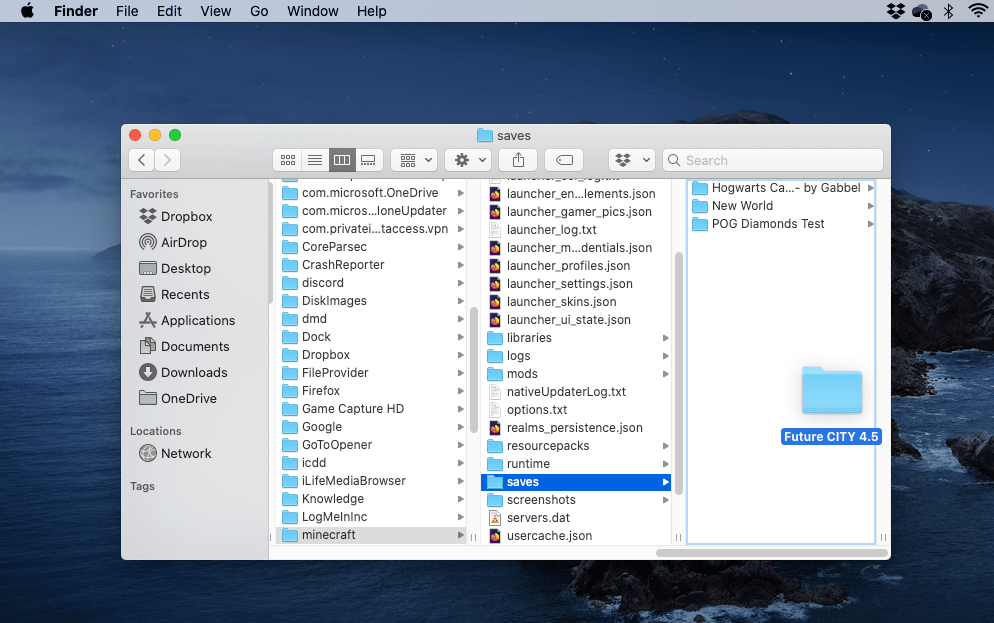
Task: Switch to list view mode
Action: [x=315, y=160]
